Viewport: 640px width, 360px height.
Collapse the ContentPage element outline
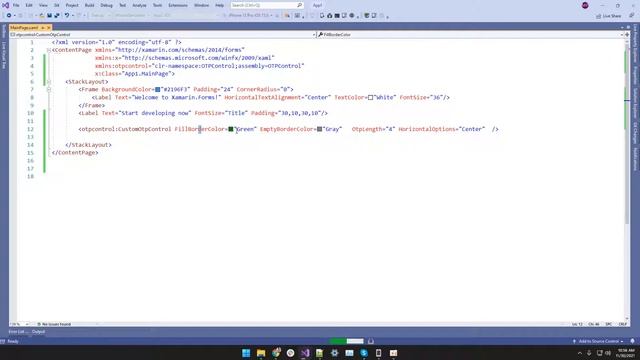pyautogui.click(x=49, y=50)
